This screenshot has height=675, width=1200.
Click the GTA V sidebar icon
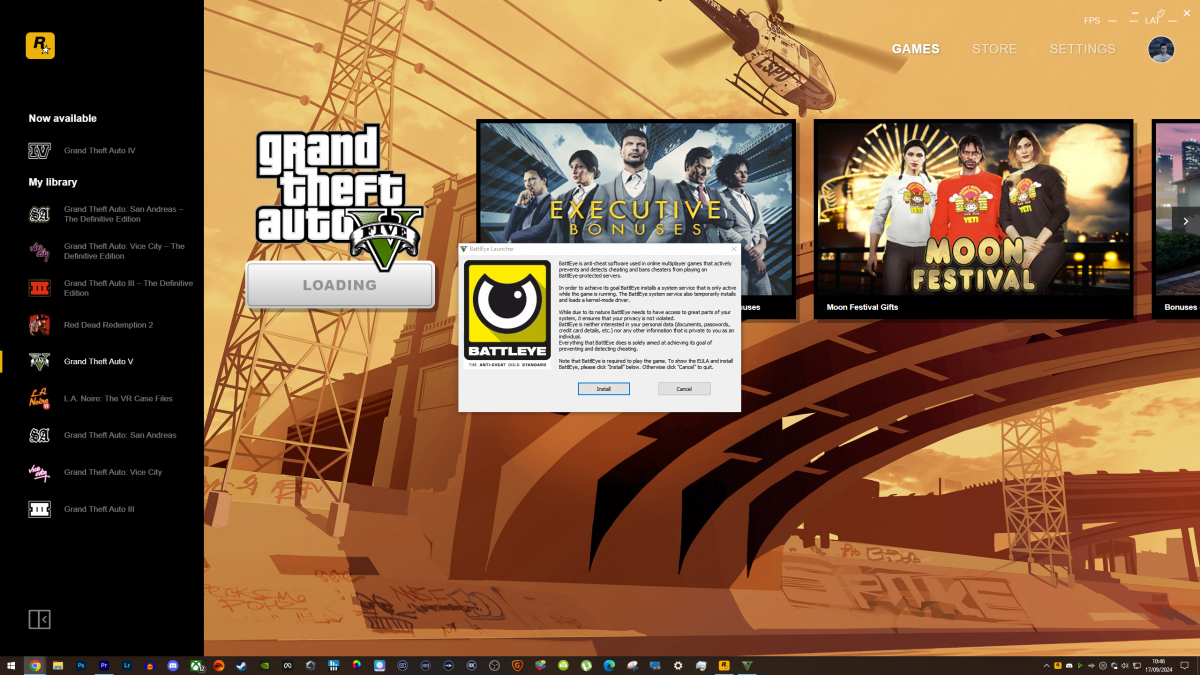[39, 362]
